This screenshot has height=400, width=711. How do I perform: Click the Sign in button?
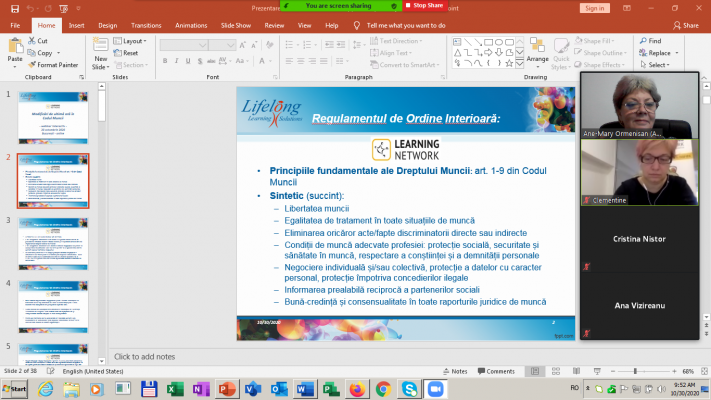click(x=594, y=8)
